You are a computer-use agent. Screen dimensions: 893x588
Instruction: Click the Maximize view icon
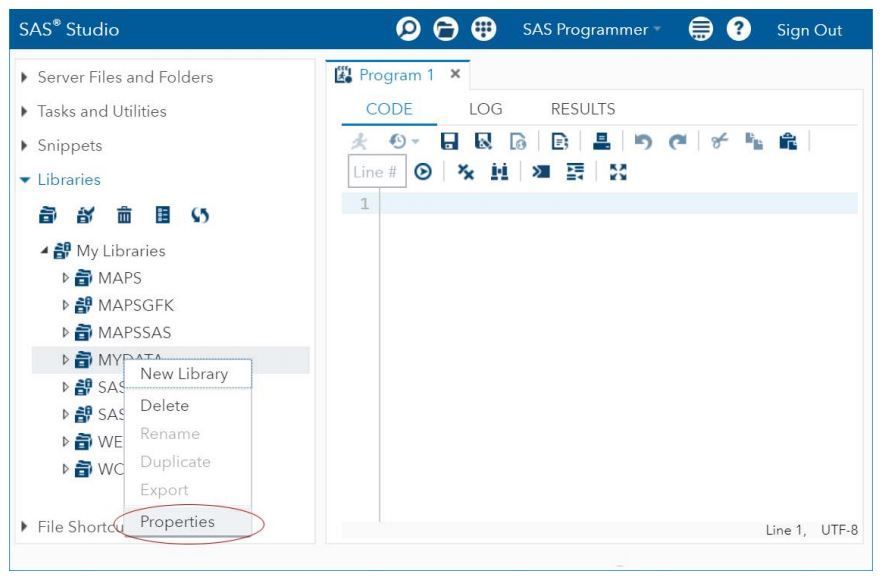pos(618,172)
